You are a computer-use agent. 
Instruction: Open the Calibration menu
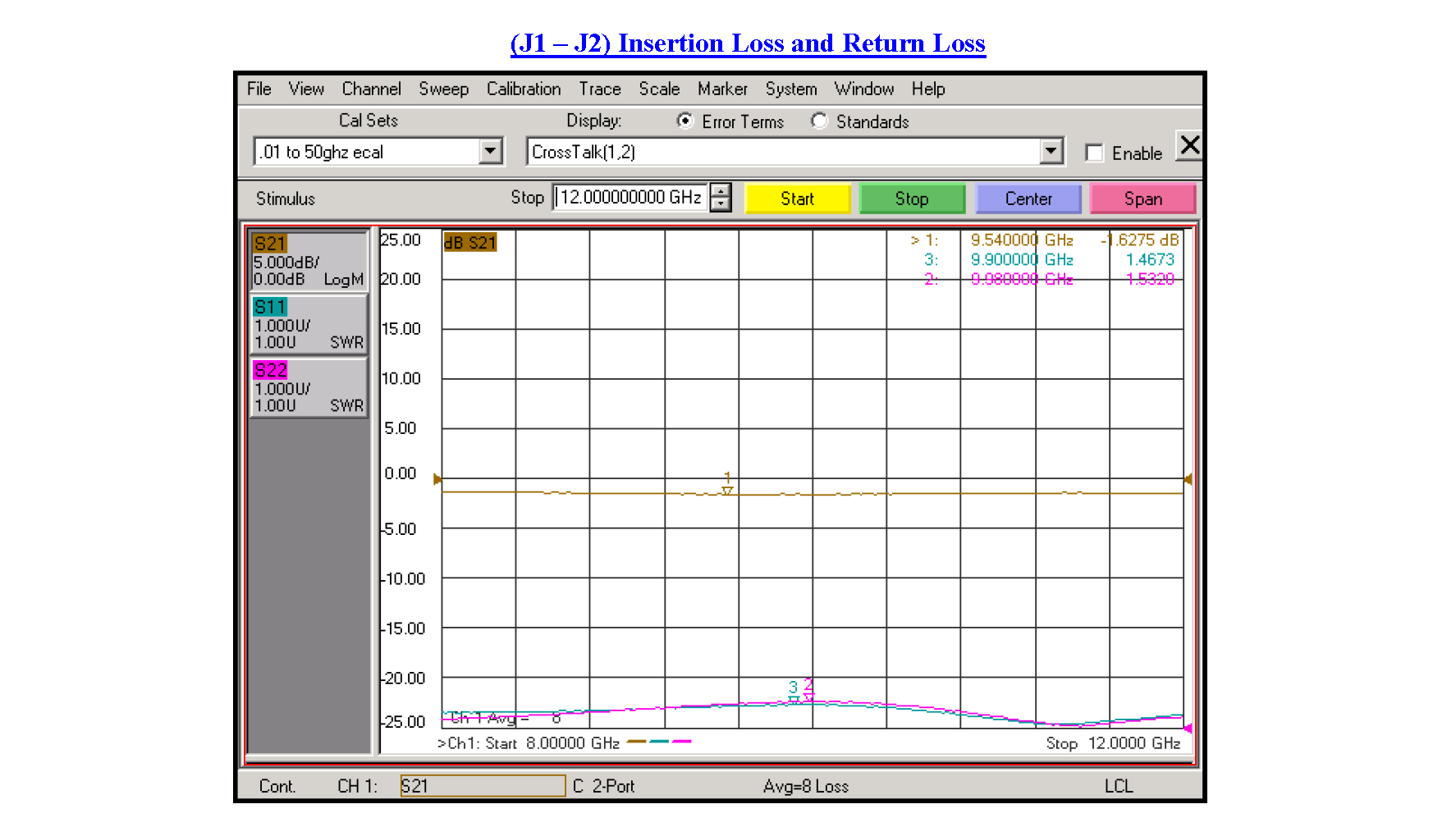(x=523, y=89)
